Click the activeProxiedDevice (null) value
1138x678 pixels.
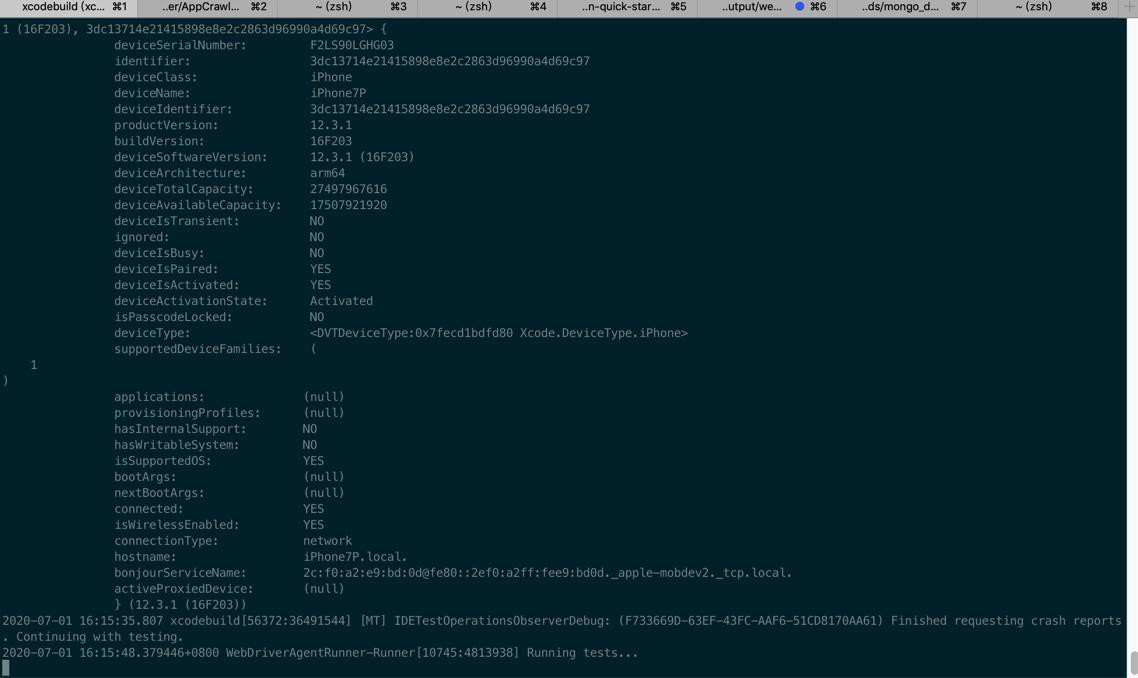click(x=324, y=588)
